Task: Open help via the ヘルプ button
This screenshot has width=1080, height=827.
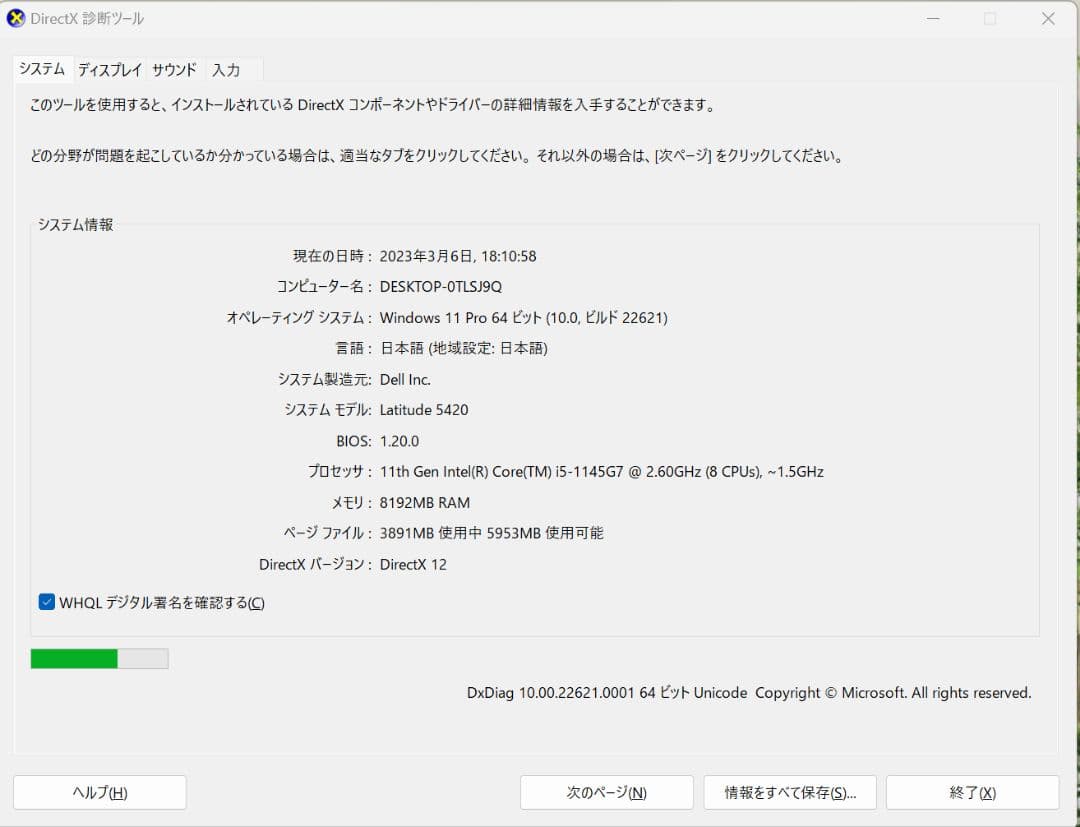Action: click(x=99, y=792)
